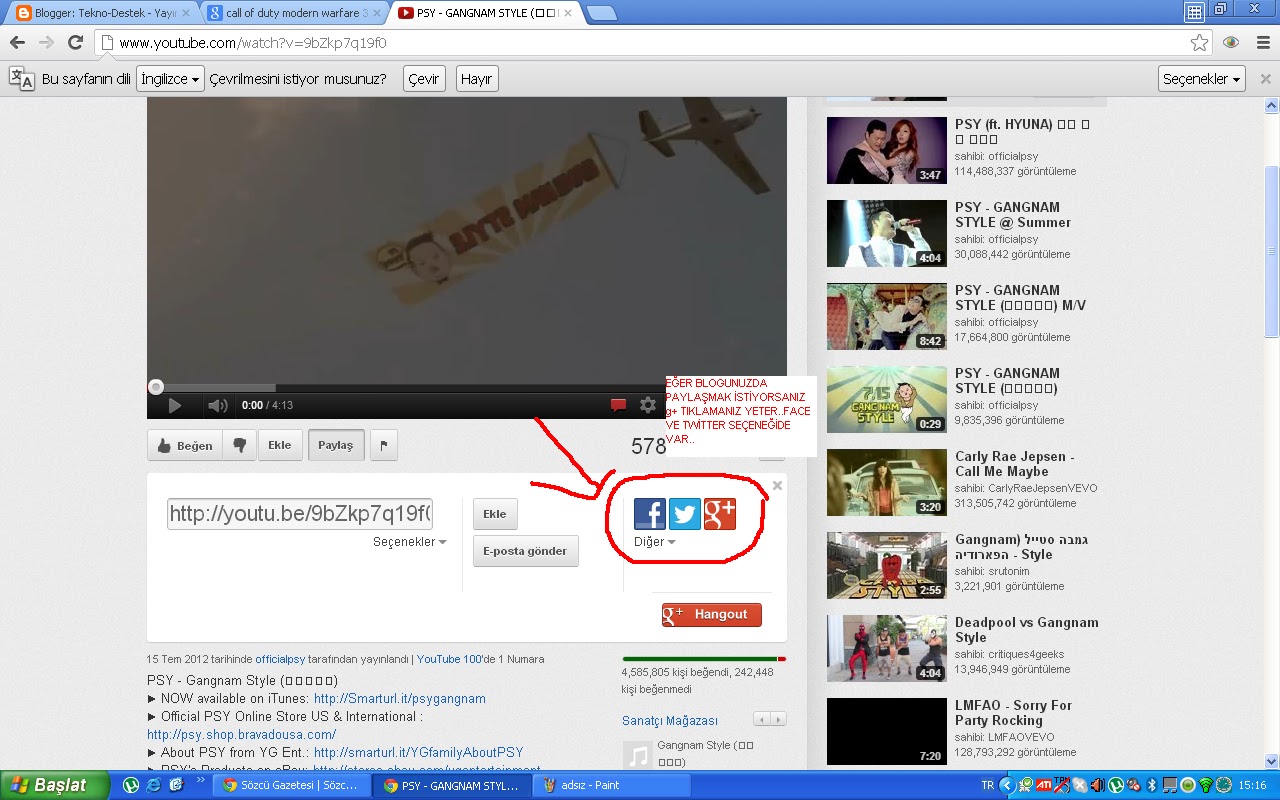Select the youtu.be share URL field
This screenshot has height=800, width=1280.
300,514
